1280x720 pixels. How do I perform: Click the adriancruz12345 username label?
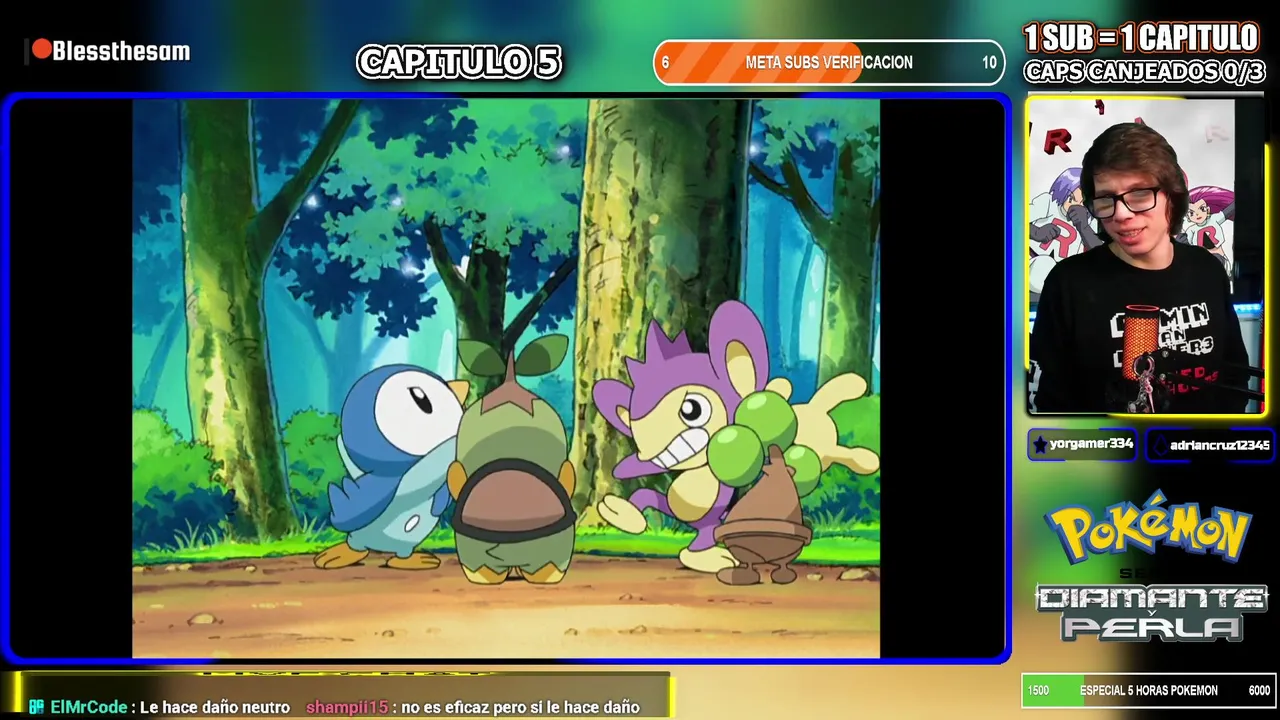coord(1220,445)
